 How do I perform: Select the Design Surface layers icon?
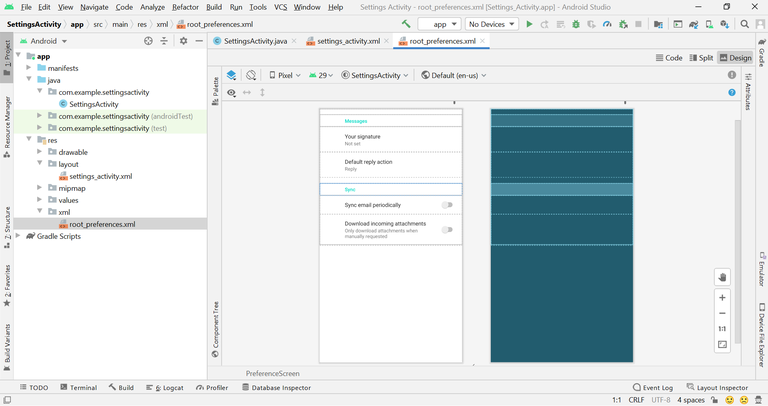(231, 75)
